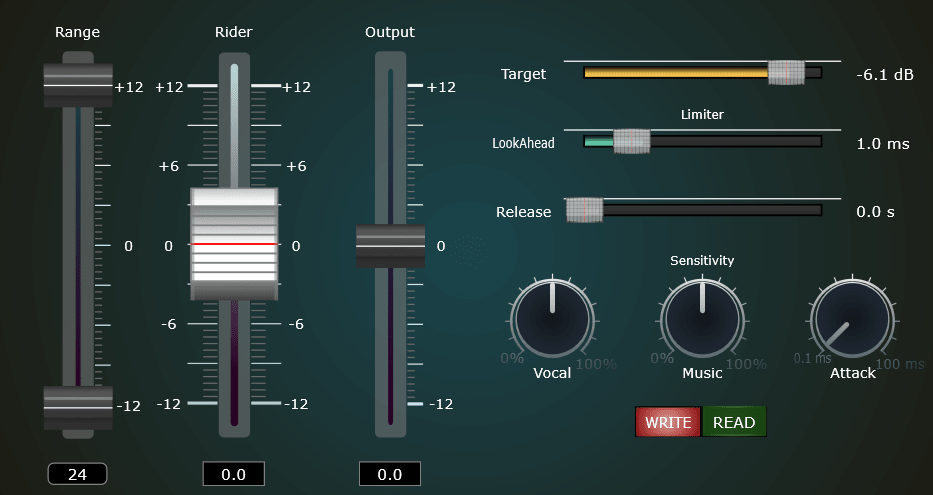Click the Music sensitivity knob
Viewport: 933px width, 495px height.
coord(702,318)
